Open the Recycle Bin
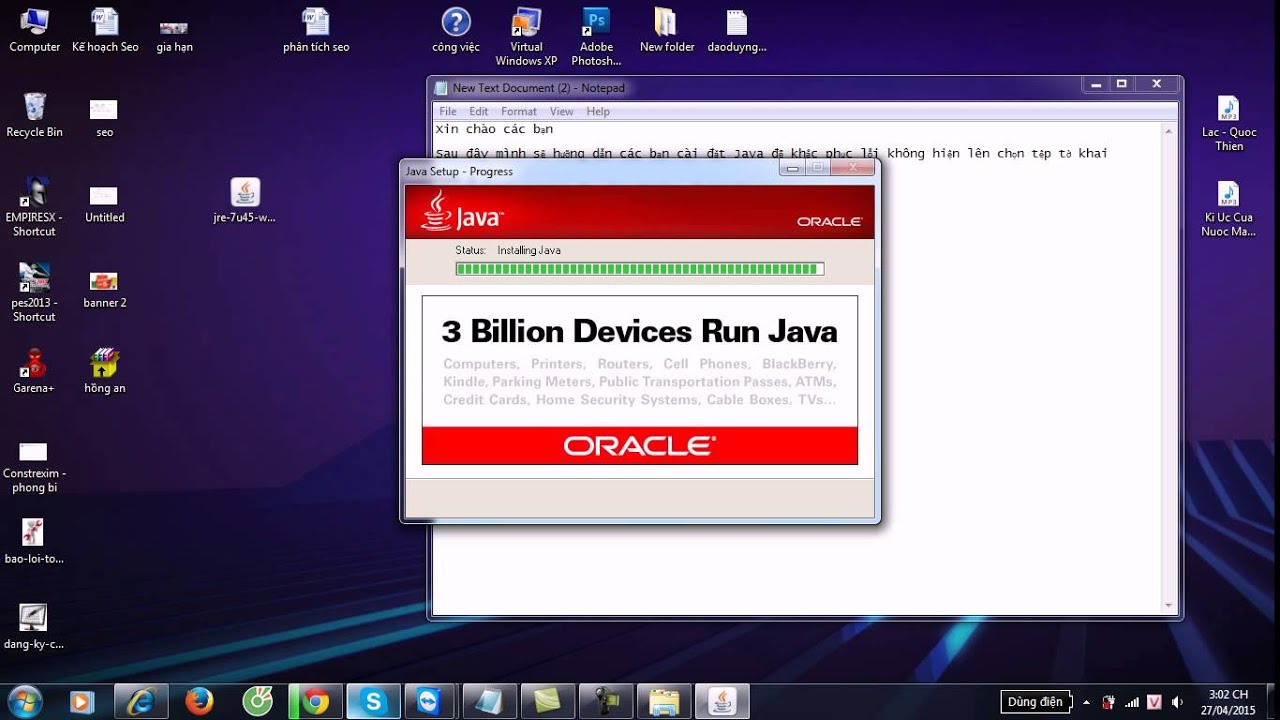1280x720 pixels. click(34, 115)
